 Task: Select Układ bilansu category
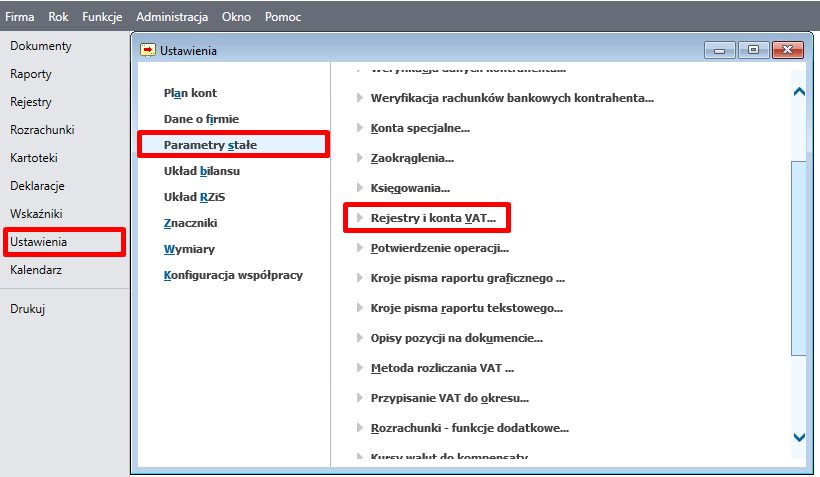point(202,171)
